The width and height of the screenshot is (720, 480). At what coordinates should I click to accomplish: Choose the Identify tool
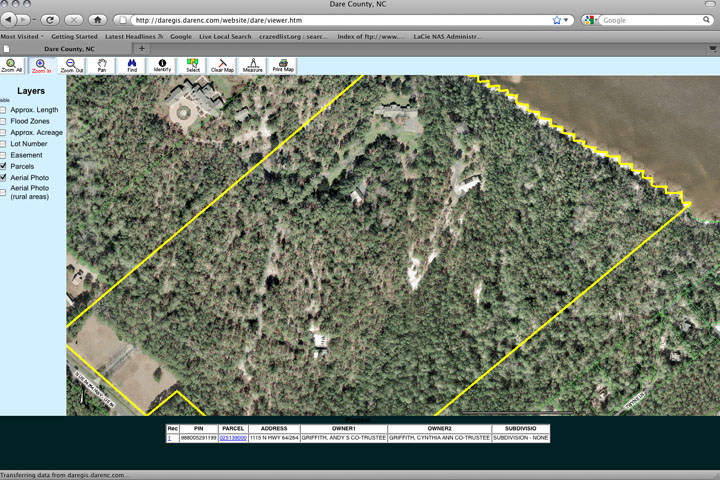[x=162, y=66]
